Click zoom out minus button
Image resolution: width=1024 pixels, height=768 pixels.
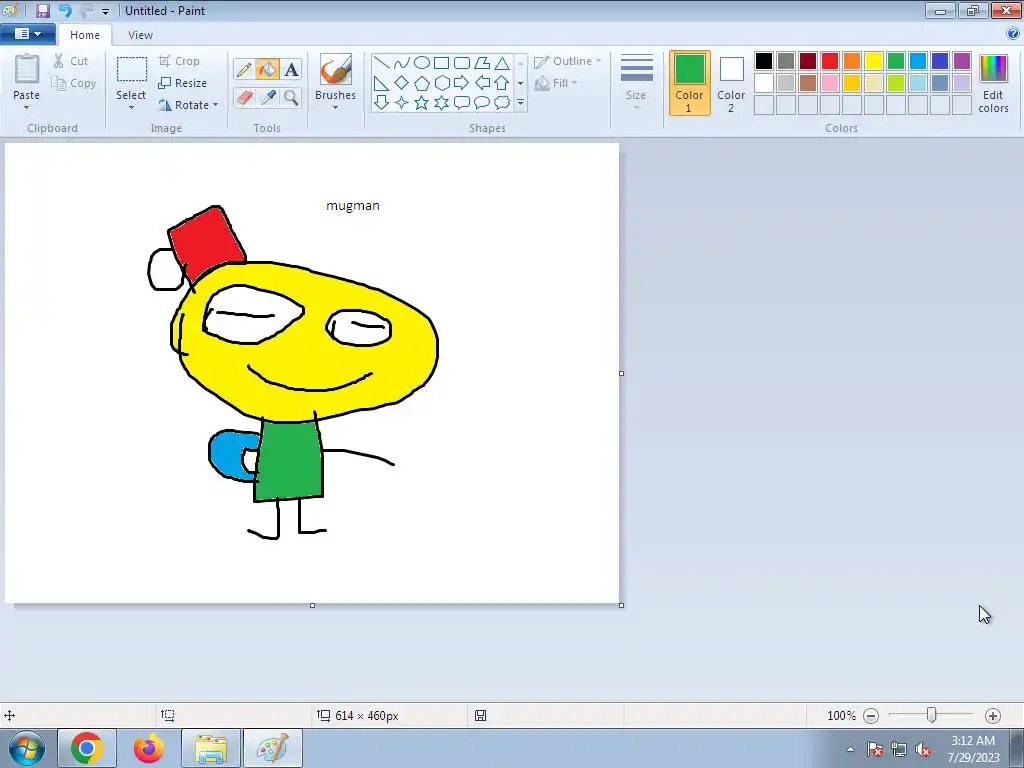click(x=871, y=716)
